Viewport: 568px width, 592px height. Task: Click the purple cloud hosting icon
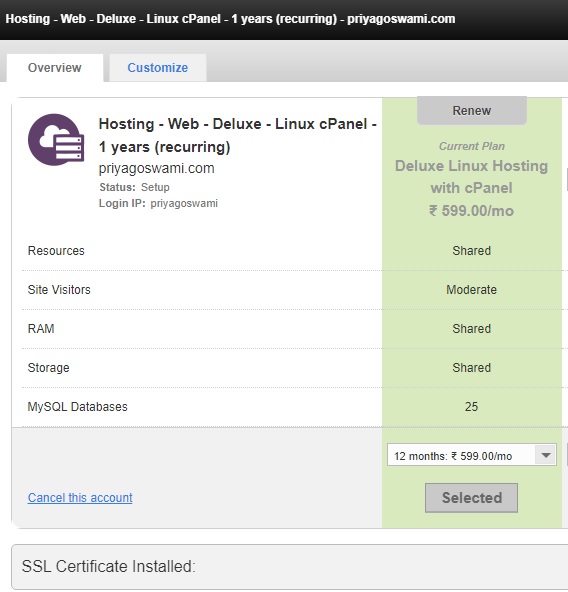(x=56, y=140)
